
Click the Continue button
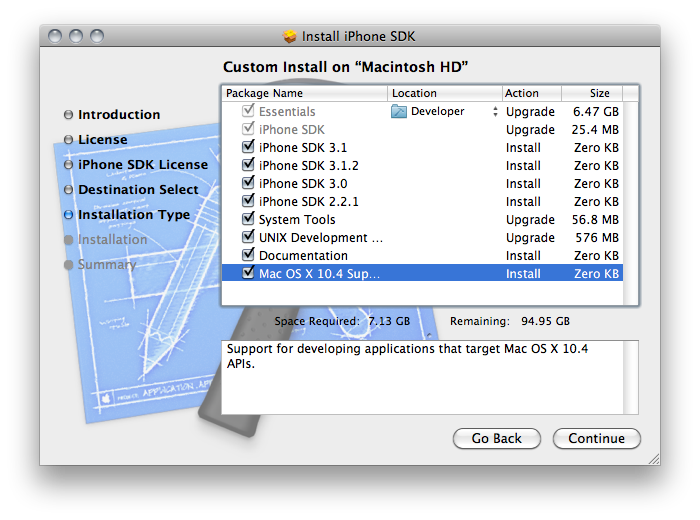click(596, 439)
